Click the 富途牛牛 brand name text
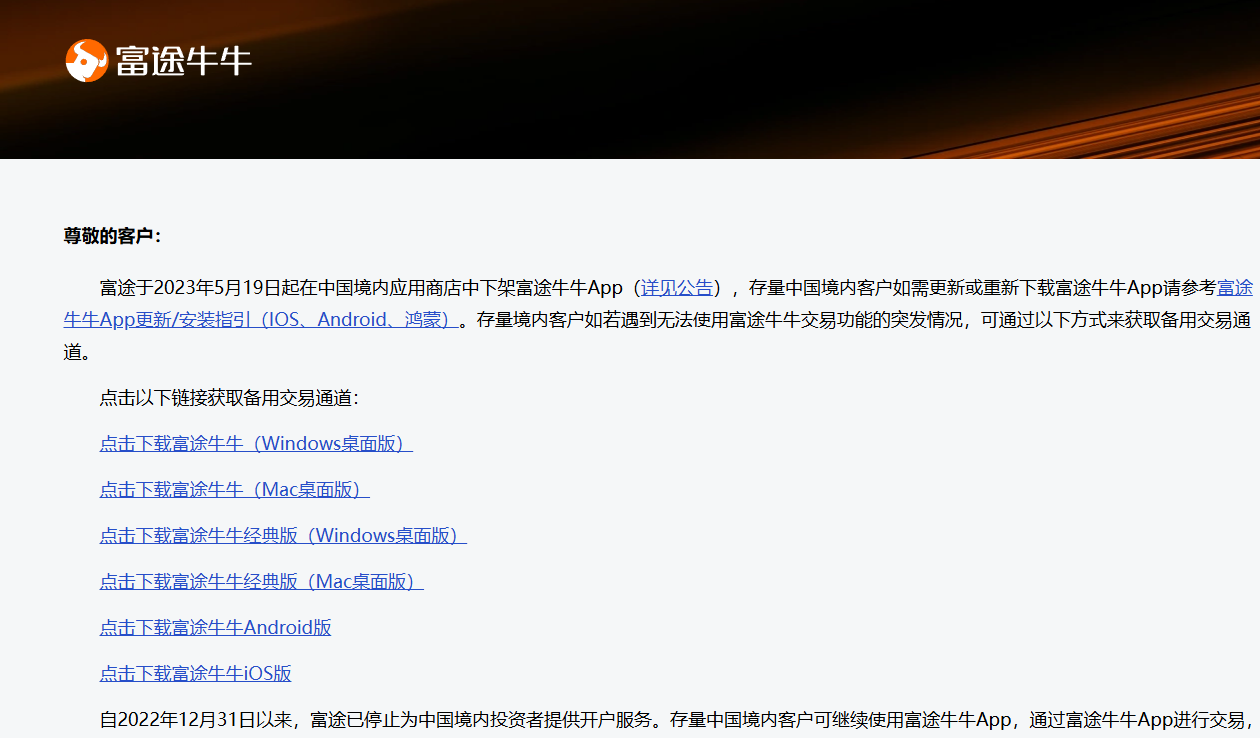 coord(183,61)
